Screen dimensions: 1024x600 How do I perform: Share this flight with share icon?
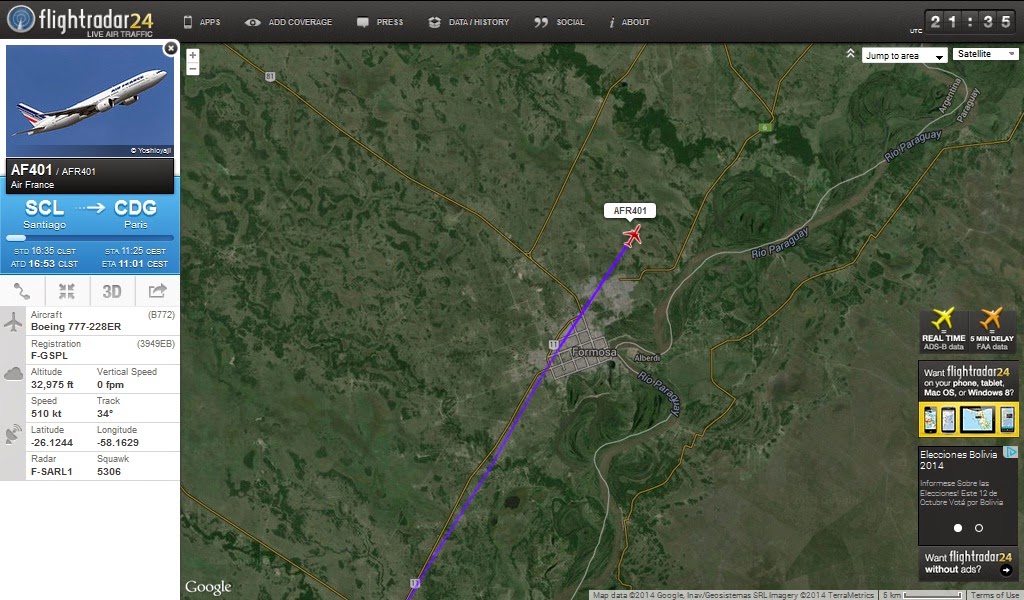click(x=157, y=291)
